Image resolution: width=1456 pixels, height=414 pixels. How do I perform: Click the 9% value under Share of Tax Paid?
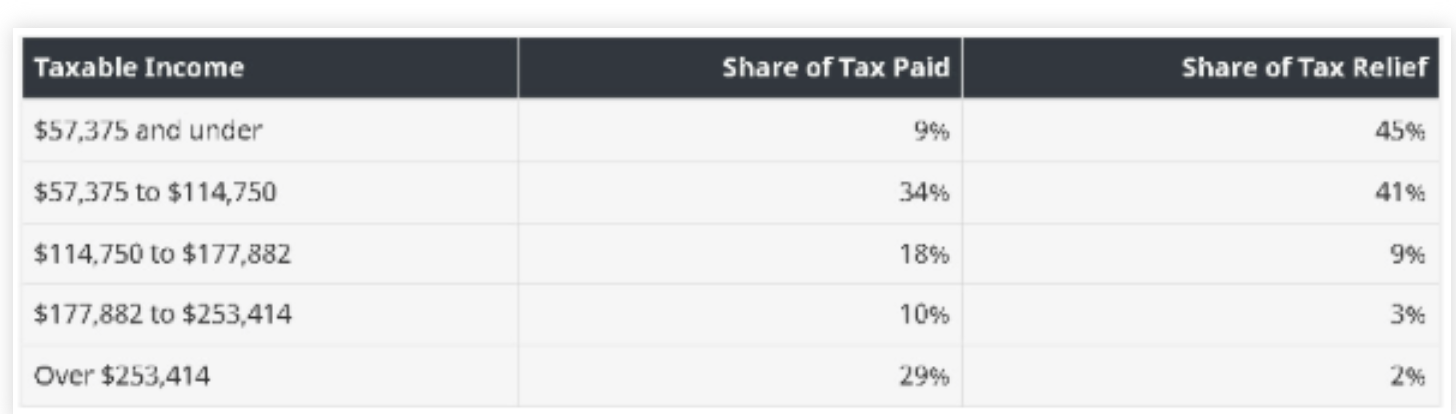[930, 131]
